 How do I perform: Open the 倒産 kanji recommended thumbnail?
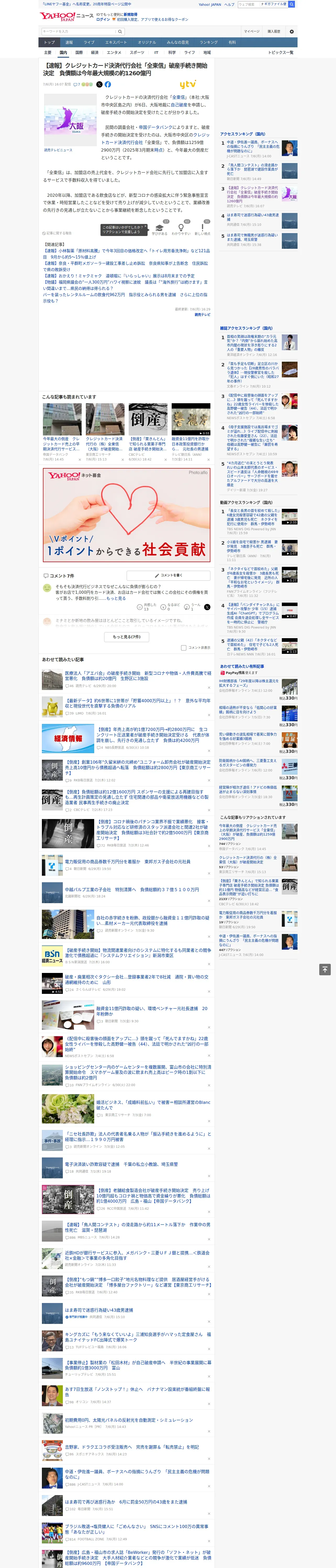pyautogui.click(x=148, y=419)
